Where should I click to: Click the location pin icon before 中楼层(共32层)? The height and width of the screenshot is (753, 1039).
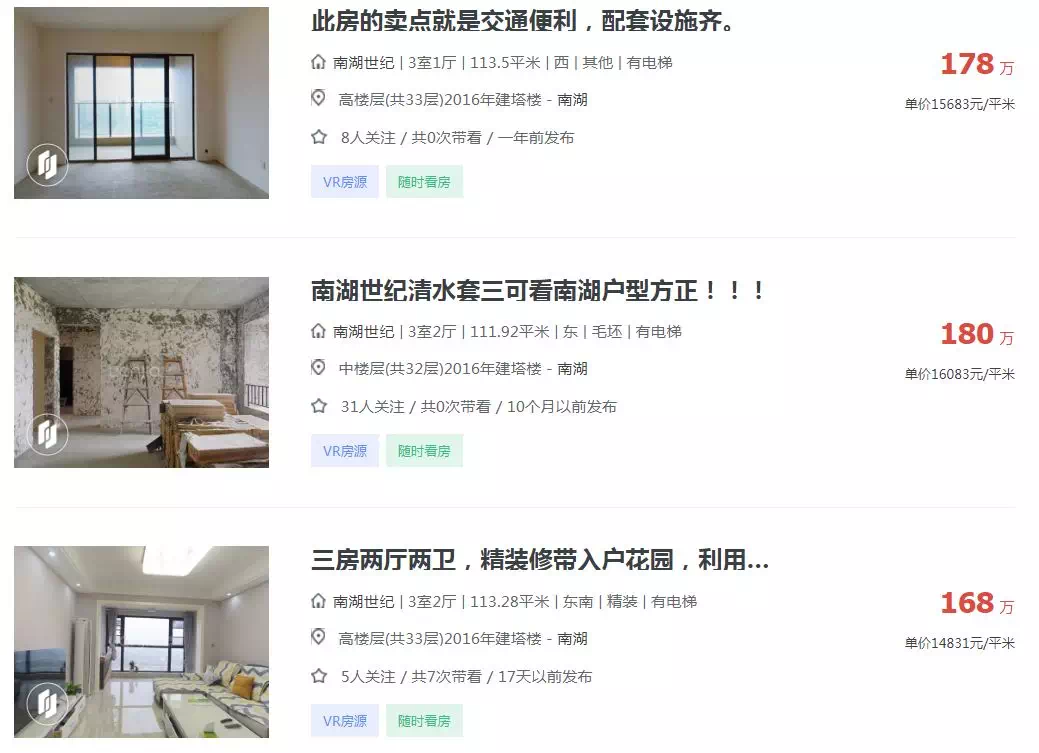tap(318, 368)
